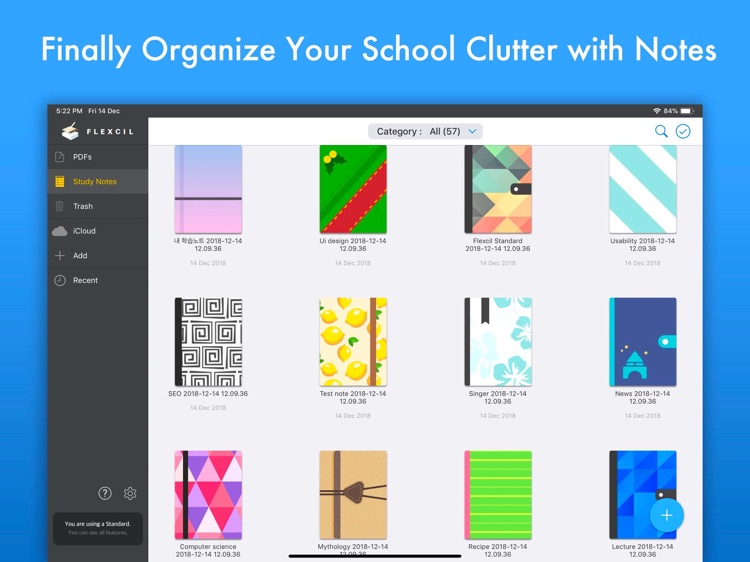Click the 'Ui design 2018-12-14' title text
The image size is (750, 562).
(x=353, y=241)
